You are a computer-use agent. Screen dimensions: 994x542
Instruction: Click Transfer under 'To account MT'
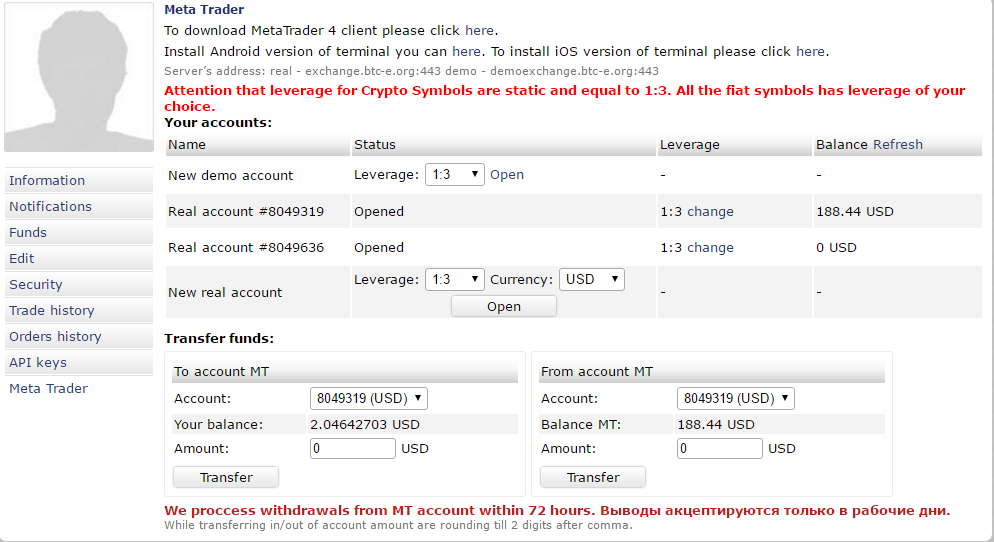coord(226,477)
